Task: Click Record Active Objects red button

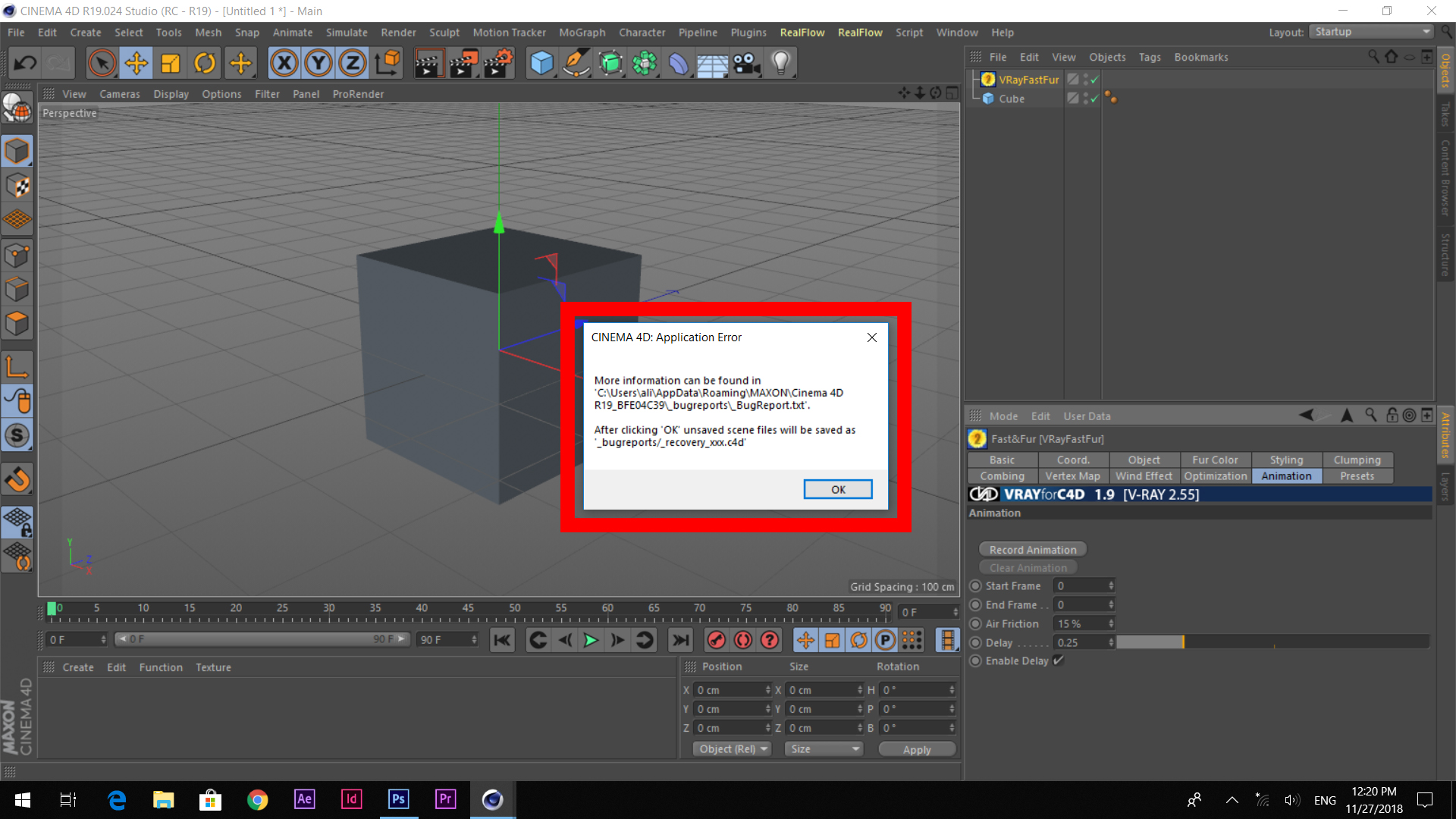Action: coord(716,640)
